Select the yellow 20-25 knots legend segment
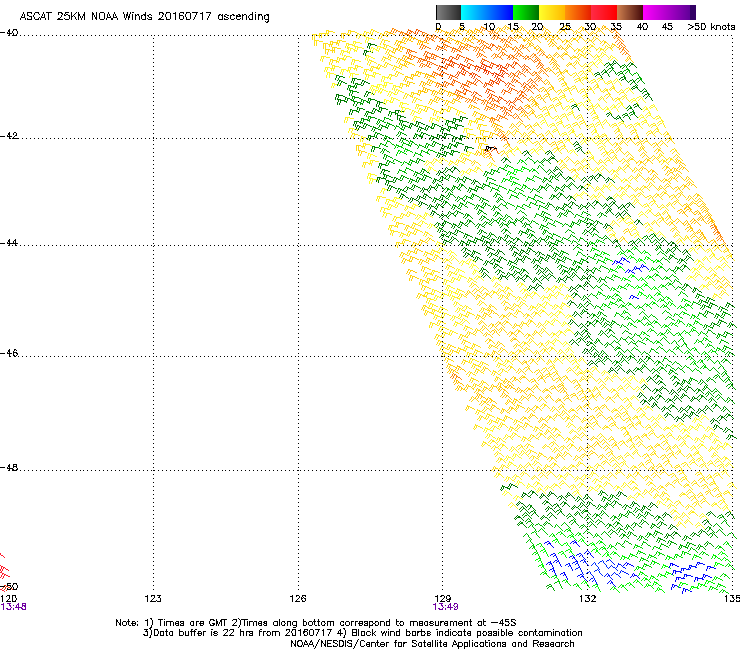 point(552,12)
